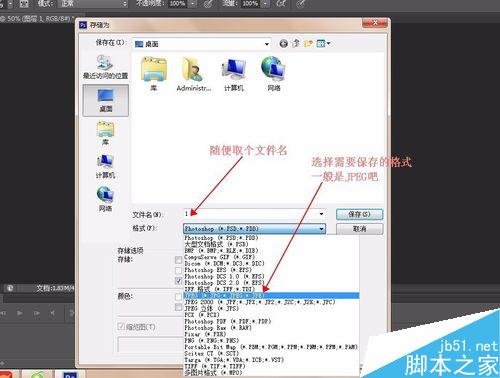Enable the airbrush icon after flow field
The width and height of the screenshot is (500, 378).
pyautogui.click(x=282, y=4)
